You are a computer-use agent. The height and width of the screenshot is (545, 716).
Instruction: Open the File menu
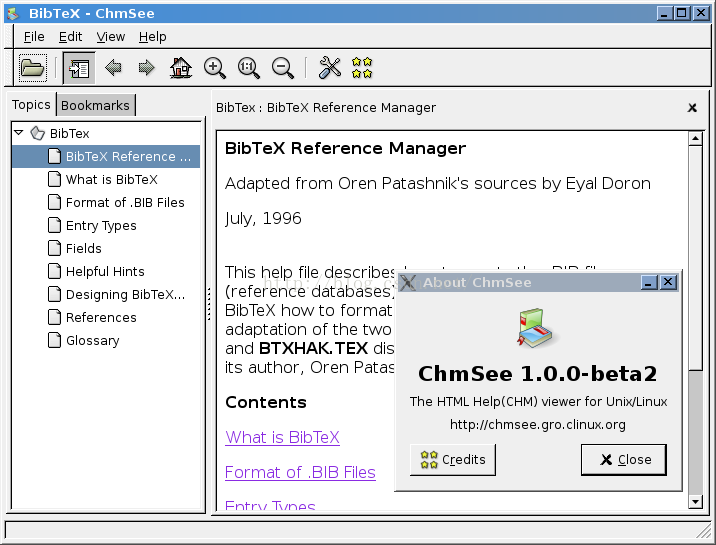34,37
